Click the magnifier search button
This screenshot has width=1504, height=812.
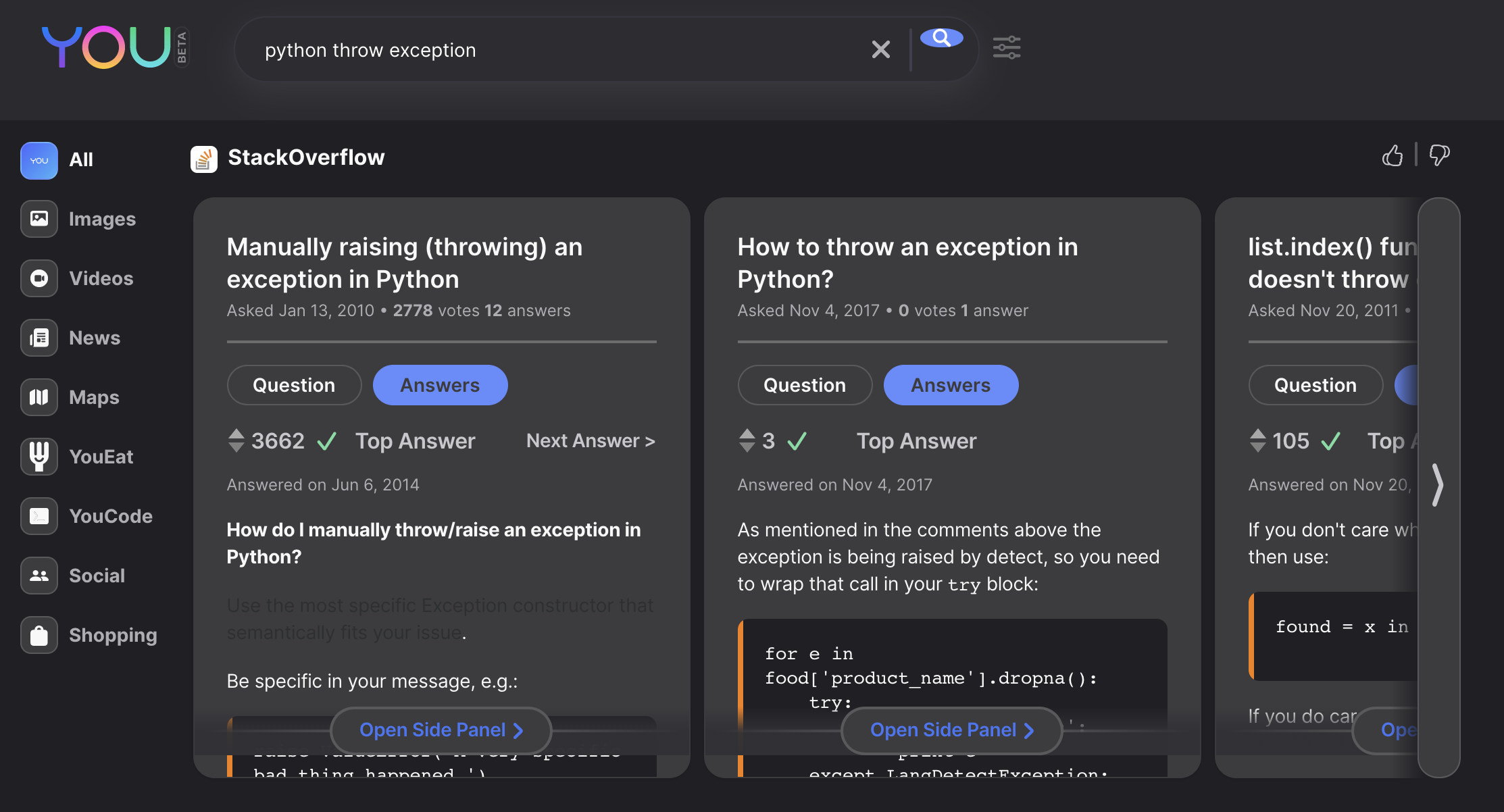[x=941, y=38]
